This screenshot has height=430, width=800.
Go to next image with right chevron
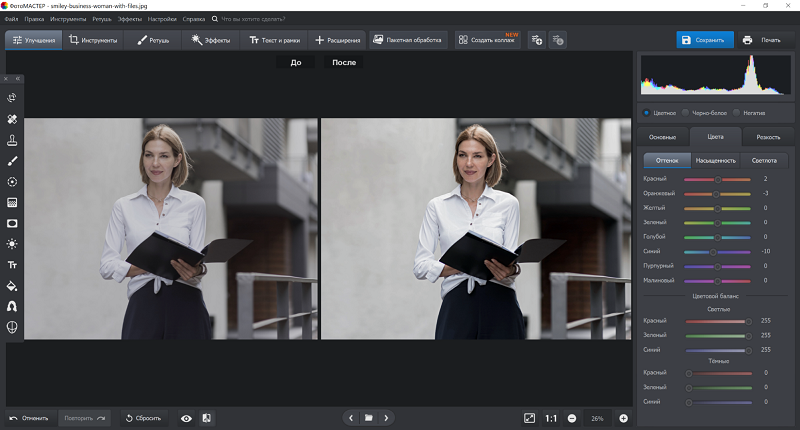click(386, 417)
